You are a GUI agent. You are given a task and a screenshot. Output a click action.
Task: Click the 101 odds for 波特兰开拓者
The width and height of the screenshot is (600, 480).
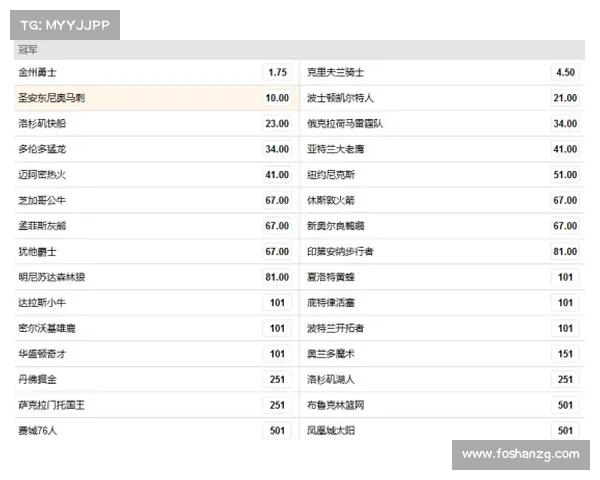click(565, 328)
